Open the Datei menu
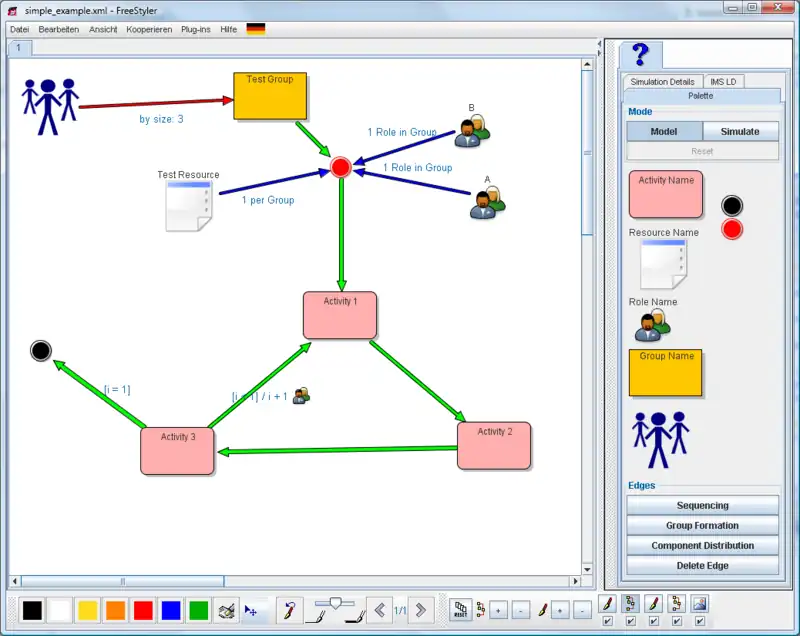Viewport: 800px width, 636px height. tap(20, 29)
